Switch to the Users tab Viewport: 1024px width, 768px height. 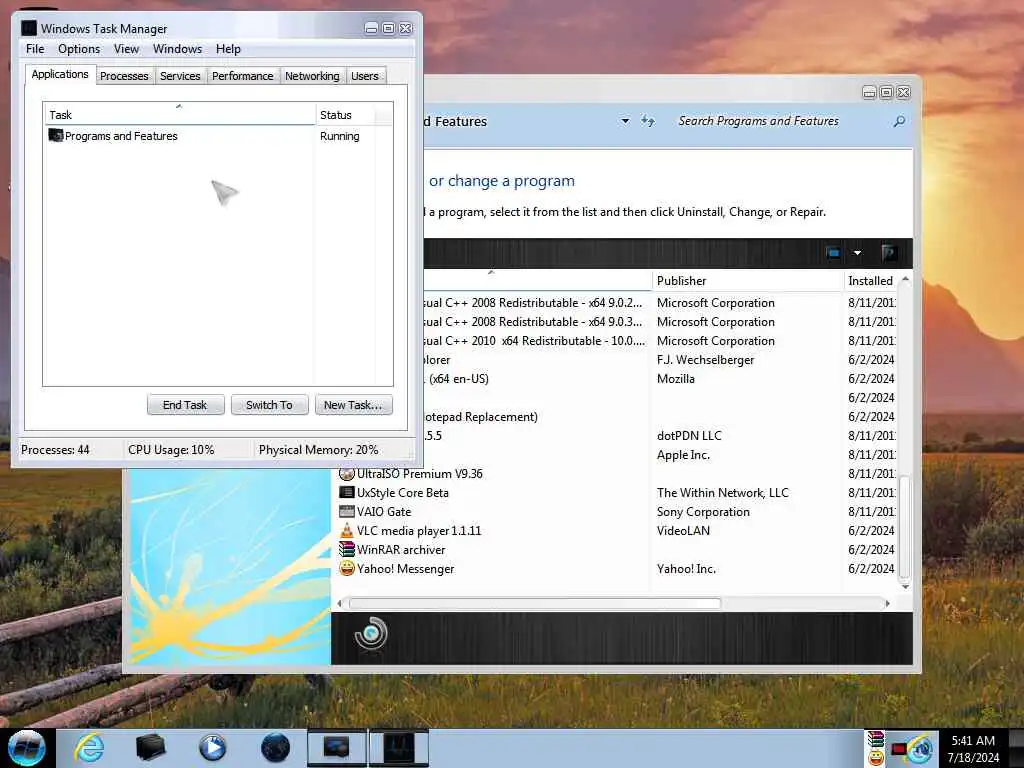(x=364, y=76)
